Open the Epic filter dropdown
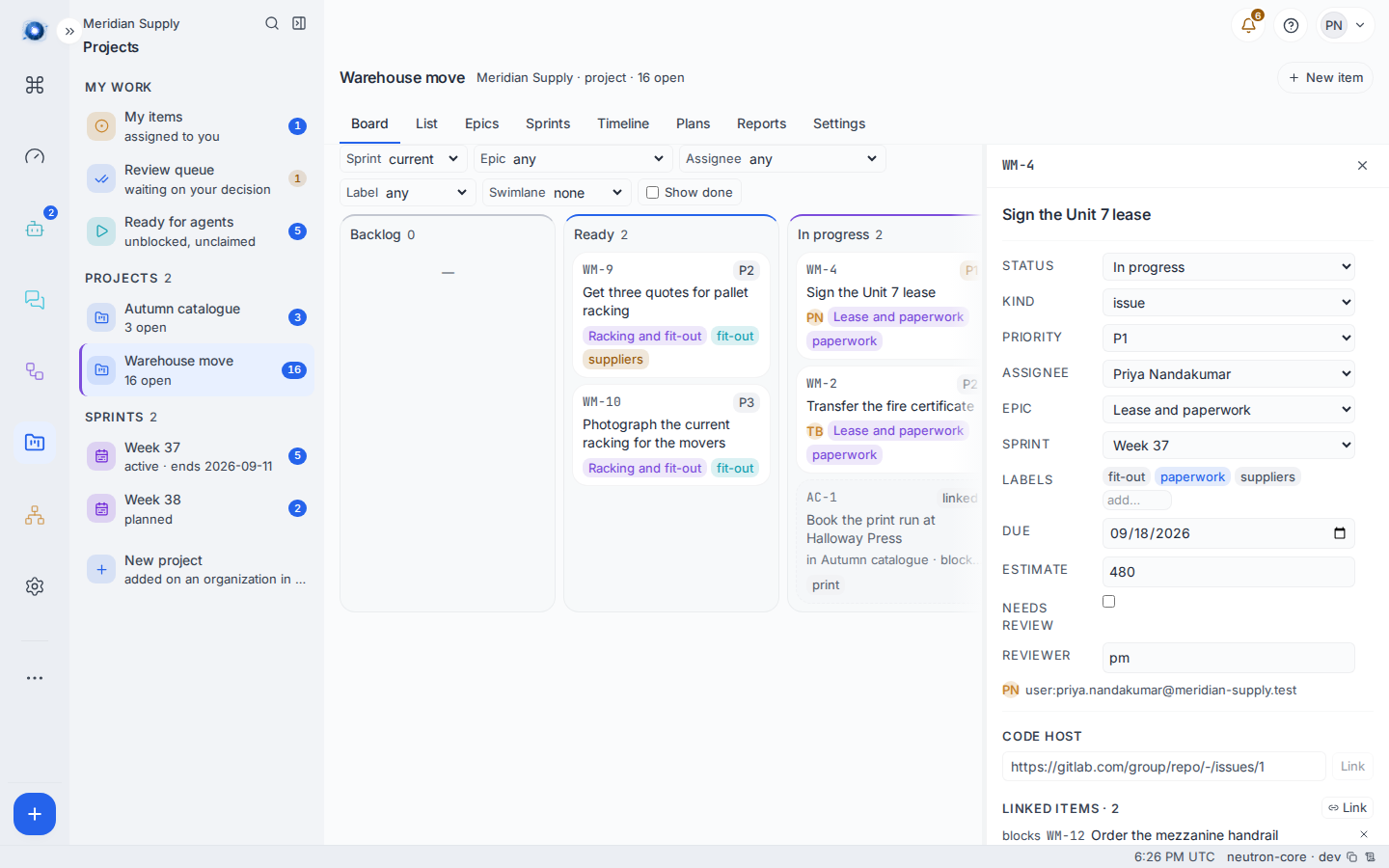This screenshot has width=1389, height=868. pyautogui.click(x=573, y=158)
